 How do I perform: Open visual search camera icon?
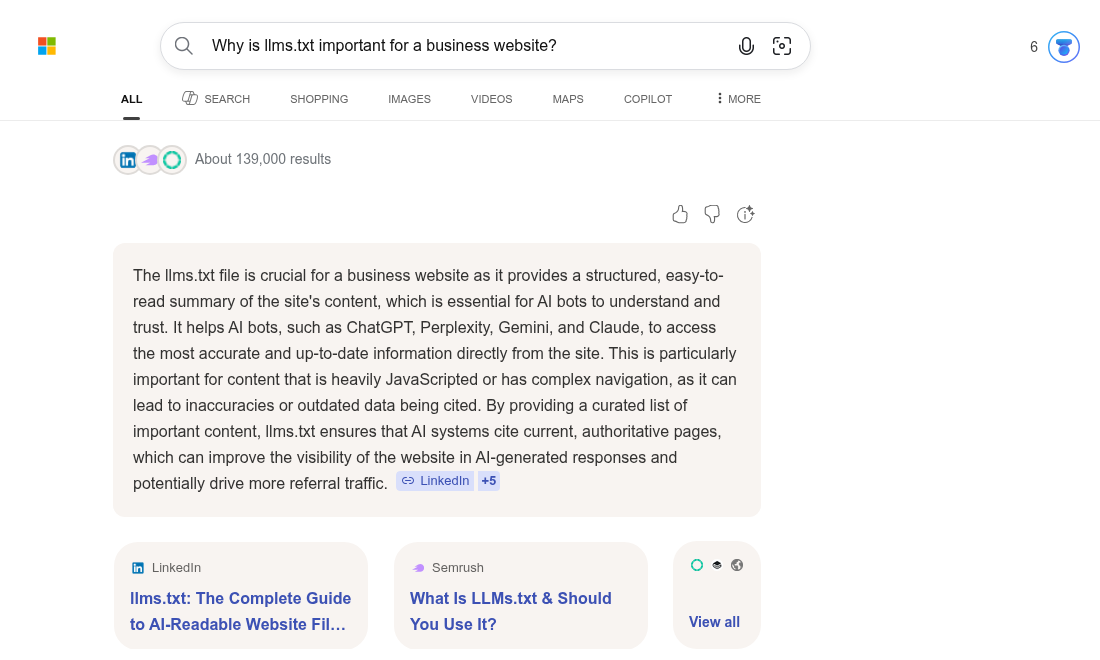click(782, 46)
